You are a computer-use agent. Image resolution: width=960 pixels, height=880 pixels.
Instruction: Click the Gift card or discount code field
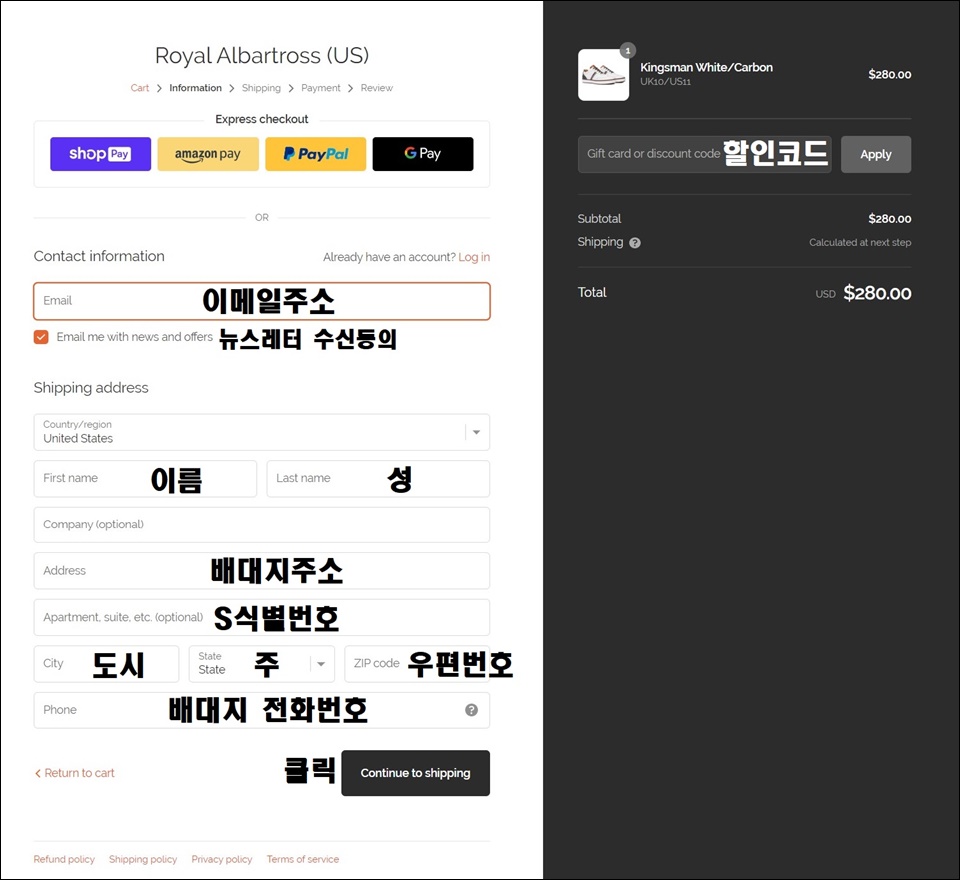(705, 154)
